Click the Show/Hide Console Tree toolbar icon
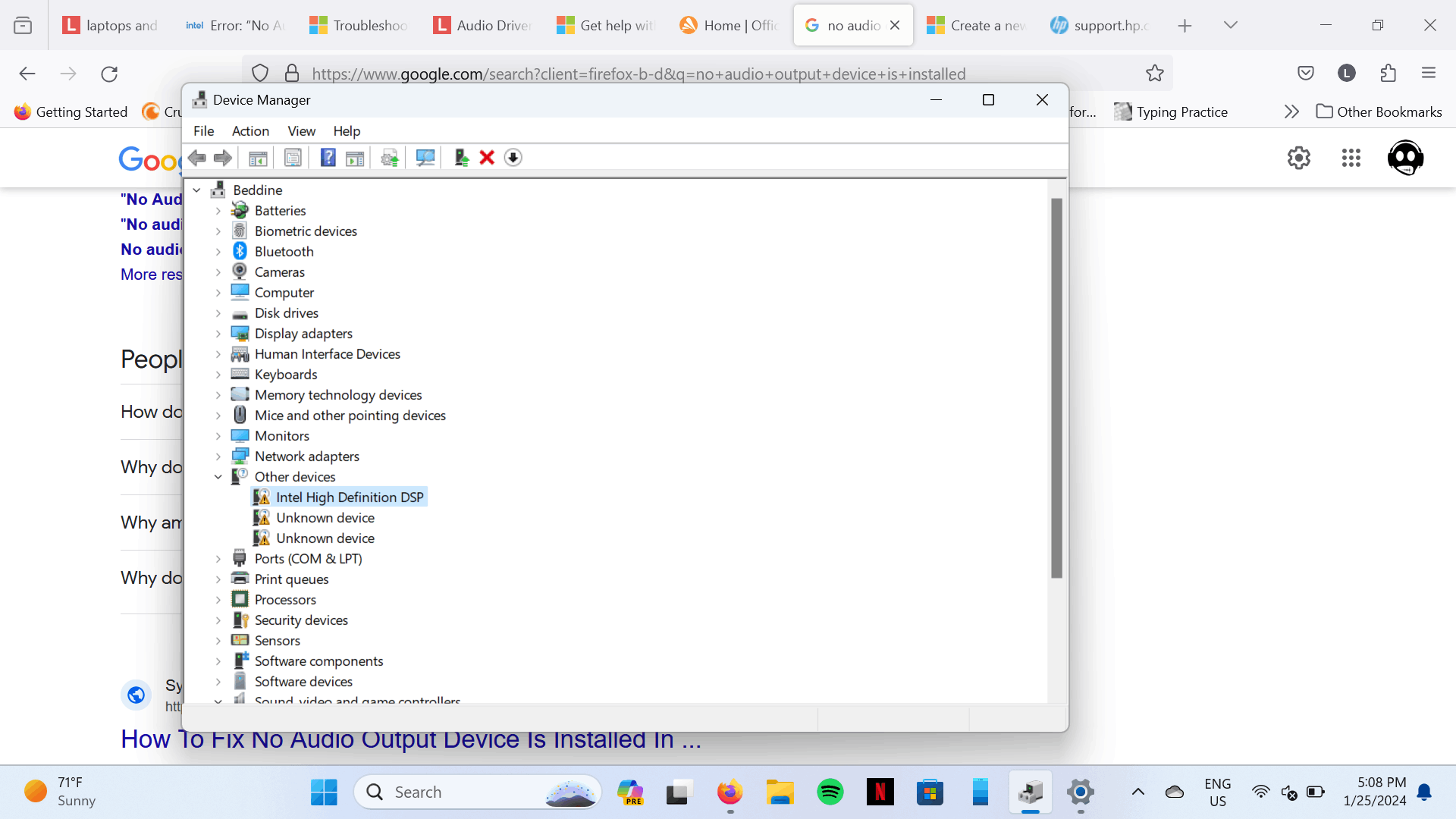This screenshot has height=819, width=1456. [x=257, y=157]
